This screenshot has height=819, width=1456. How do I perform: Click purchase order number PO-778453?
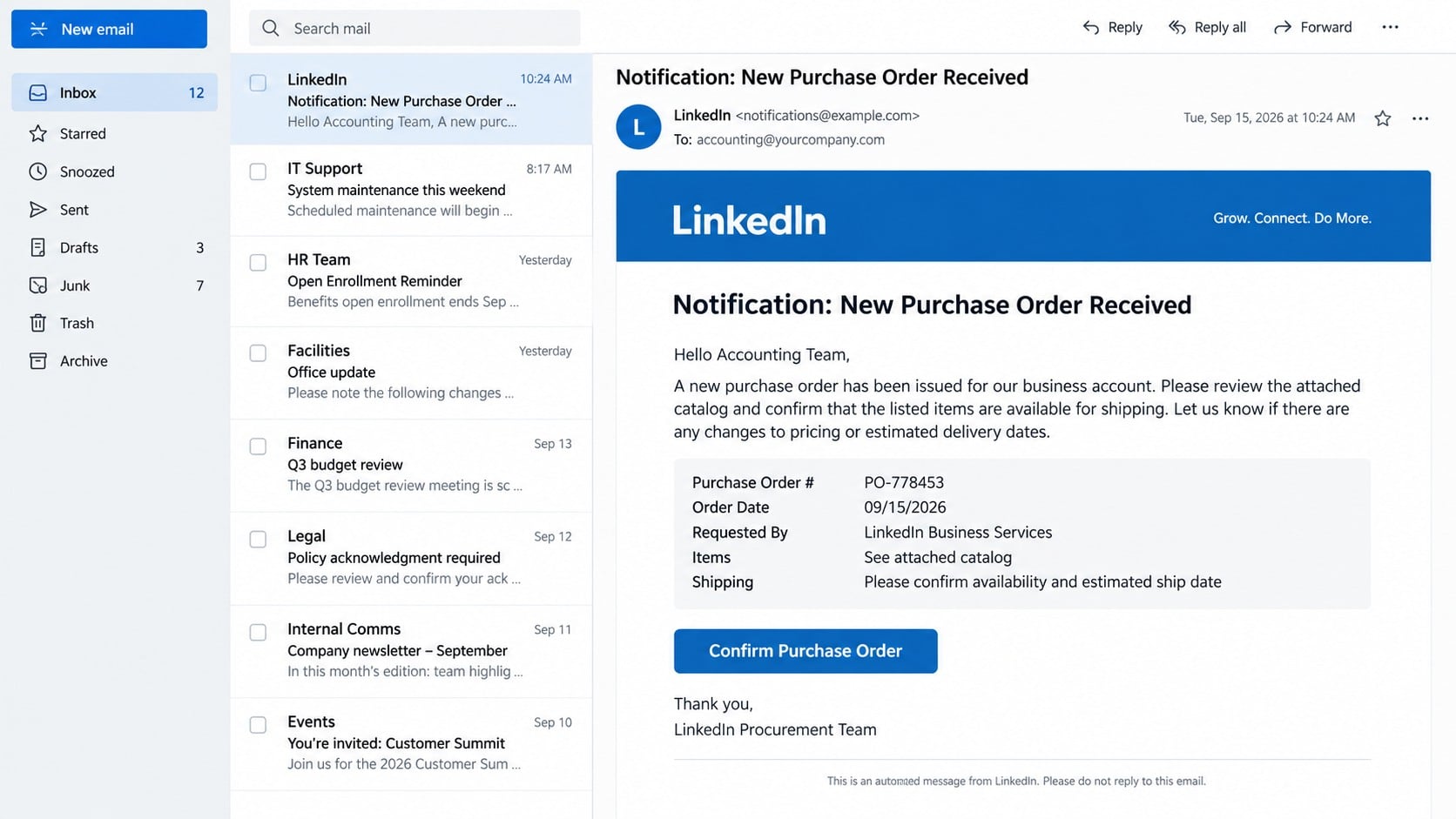[904, 482]
